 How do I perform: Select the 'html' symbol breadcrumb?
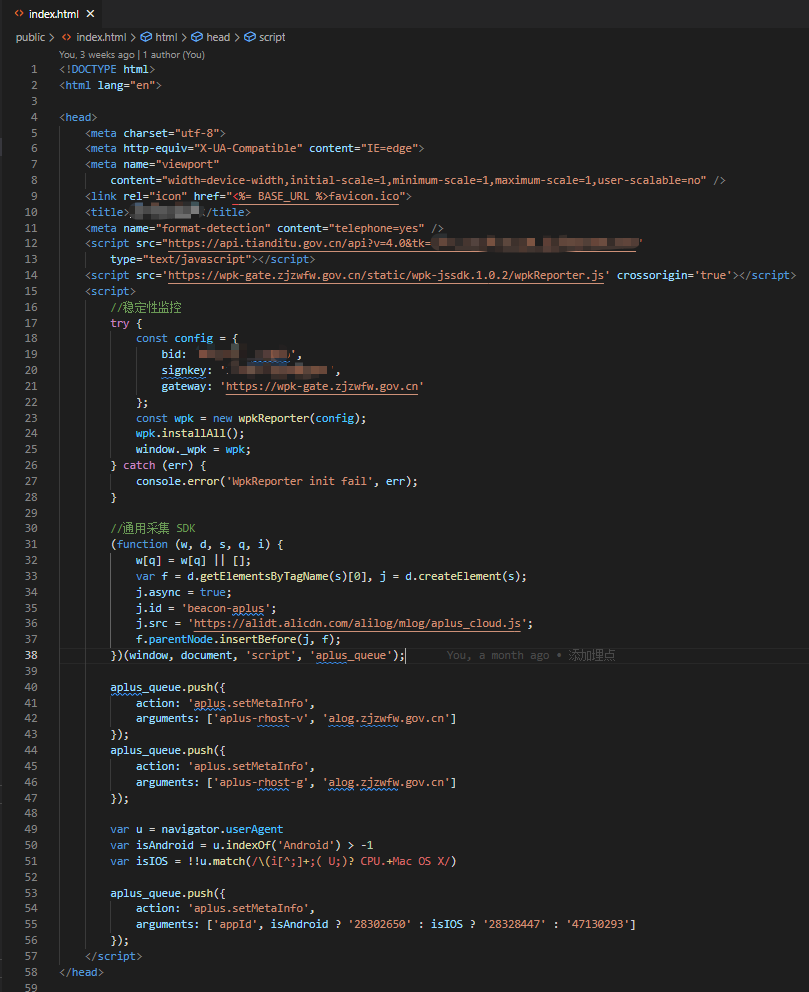click(166, 37)
